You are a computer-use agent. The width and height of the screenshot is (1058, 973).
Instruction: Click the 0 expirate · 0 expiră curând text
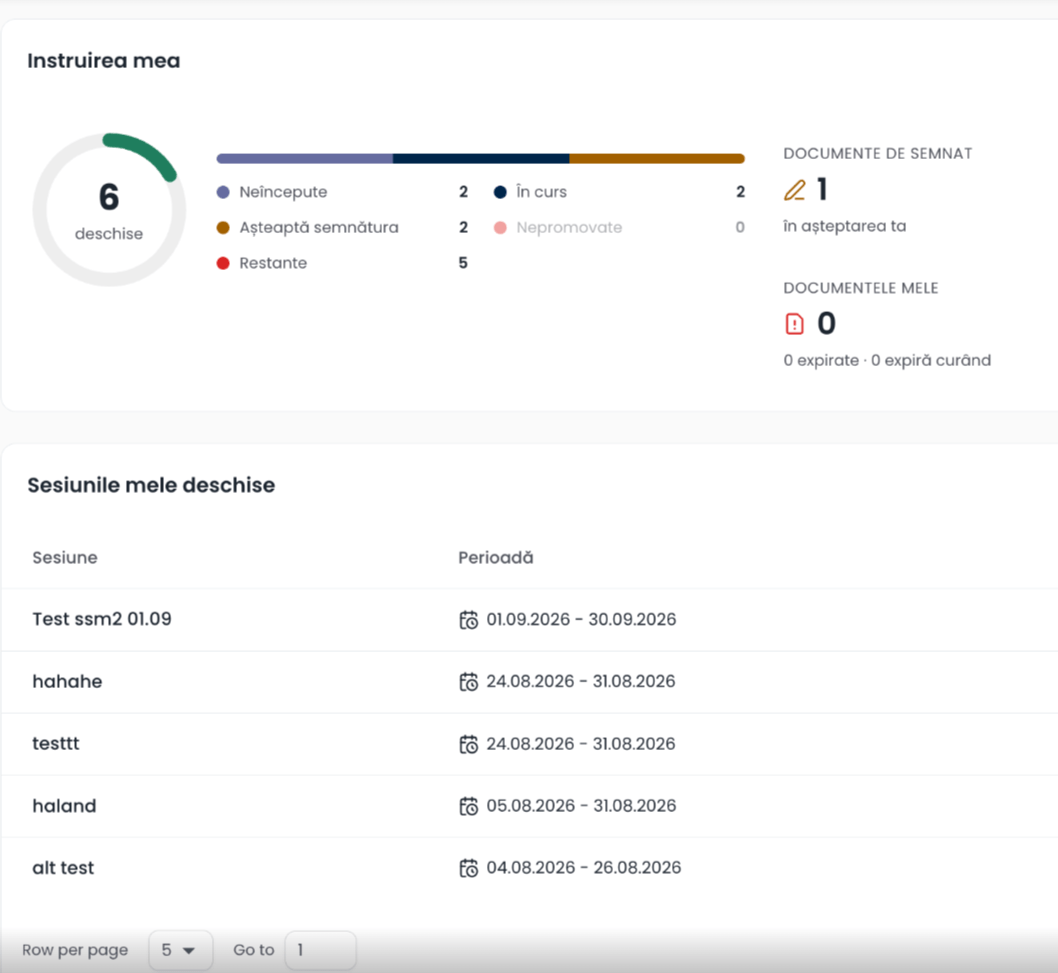point(887,360)
